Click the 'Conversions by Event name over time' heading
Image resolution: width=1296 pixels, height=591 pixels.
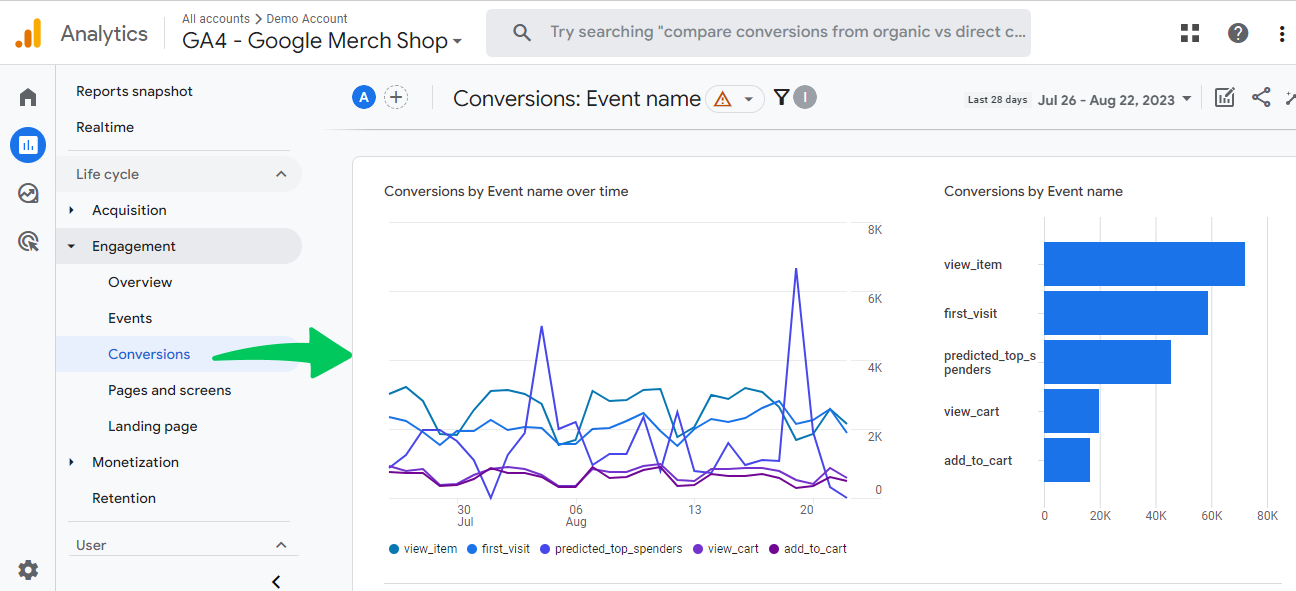pos(506,191)
